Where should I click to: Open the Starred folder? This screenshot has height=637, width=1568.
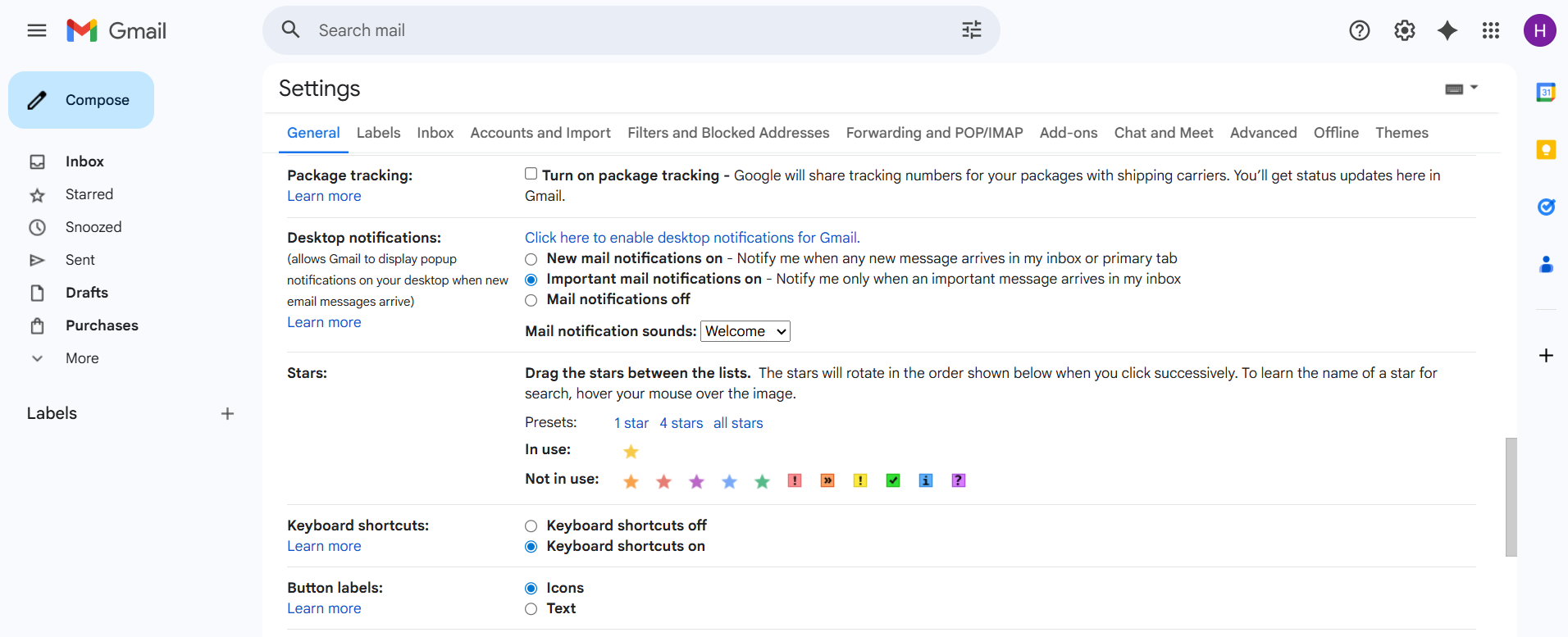point(89,194)
